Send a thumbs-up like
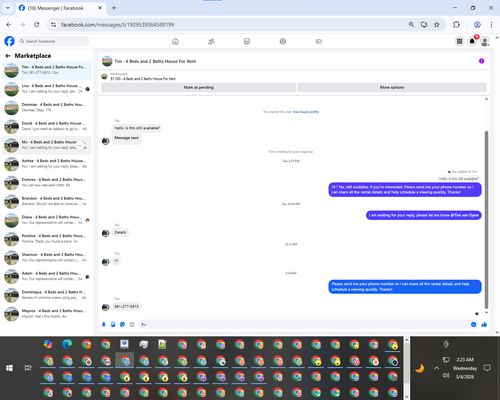Screen dimensions: 500x400 click(x=484, y=324)
